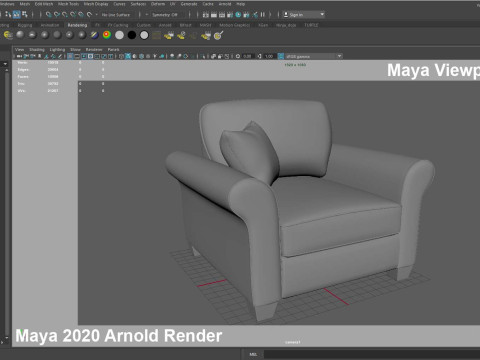
Task: Click the Select Camera panel icon
Action: (x=19, y=56)
